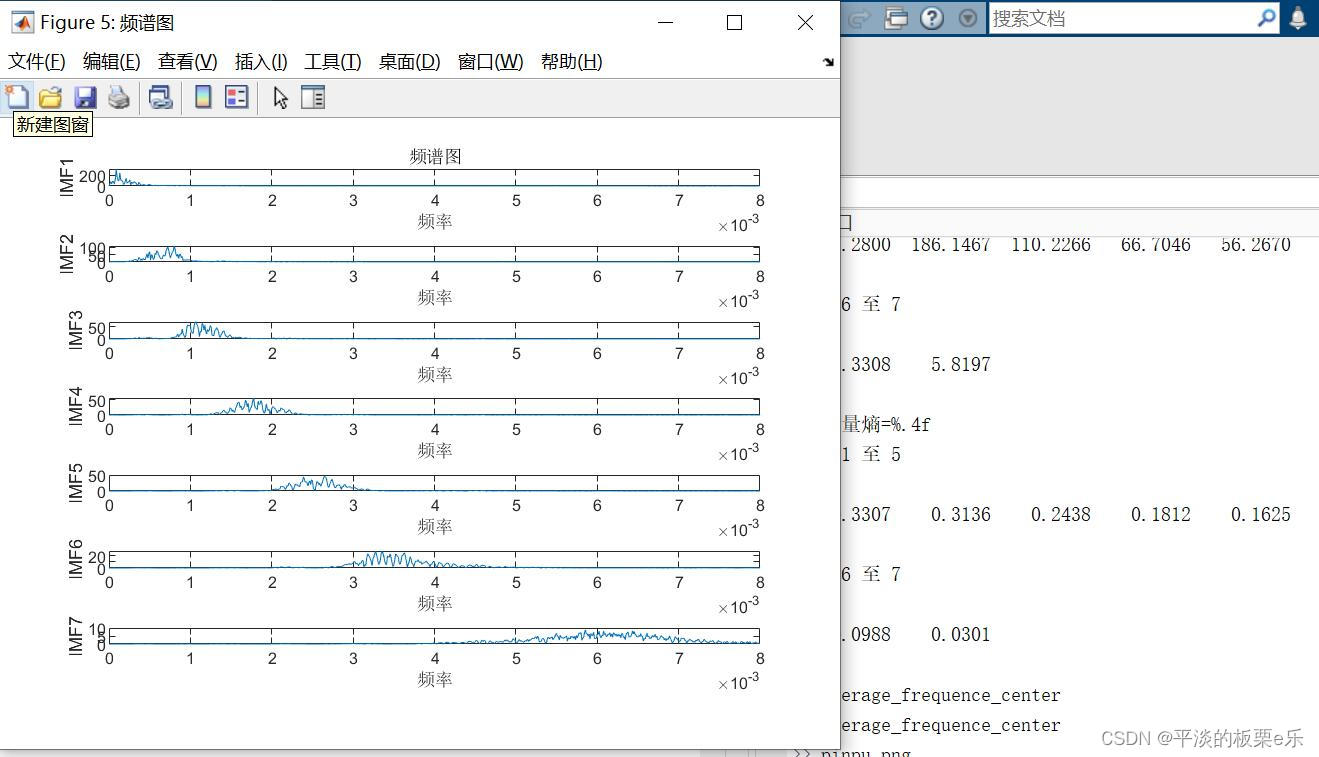Create a new figure window
The height and width of the screenshot is (757, 1319).
pos(16,96)
